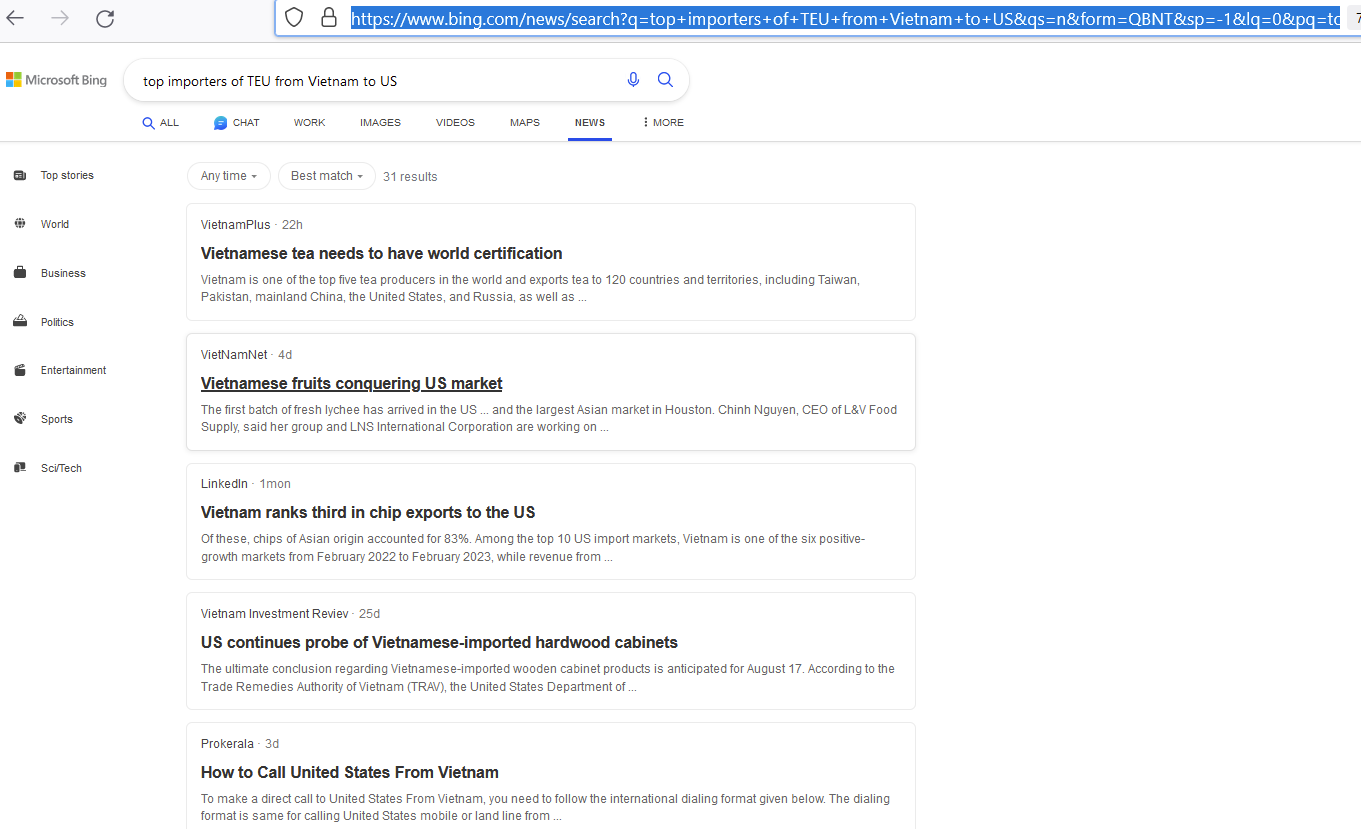This screenshot has width=1361, height=829.
Task: Select the Entertainment clapperboard icon
Action: pyautogui.click(x=20, y=370)
